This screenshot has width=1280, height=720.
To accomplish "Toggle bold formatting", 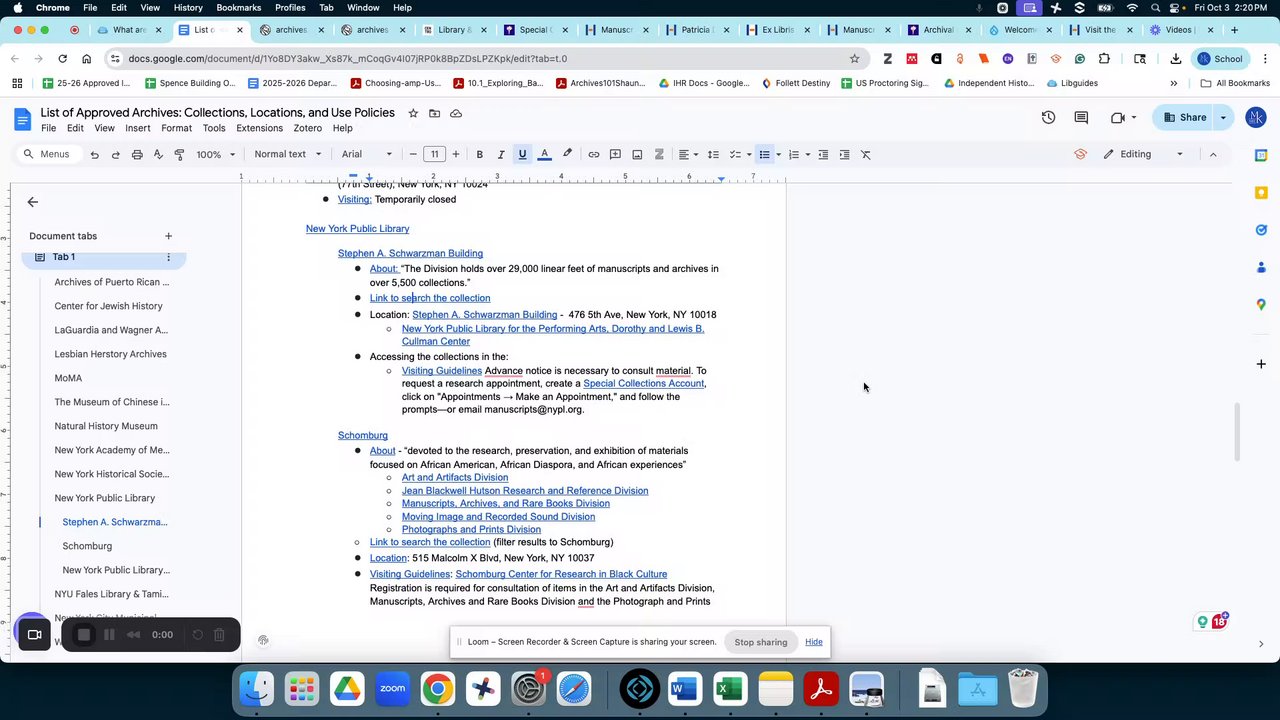I will (479, 155).
